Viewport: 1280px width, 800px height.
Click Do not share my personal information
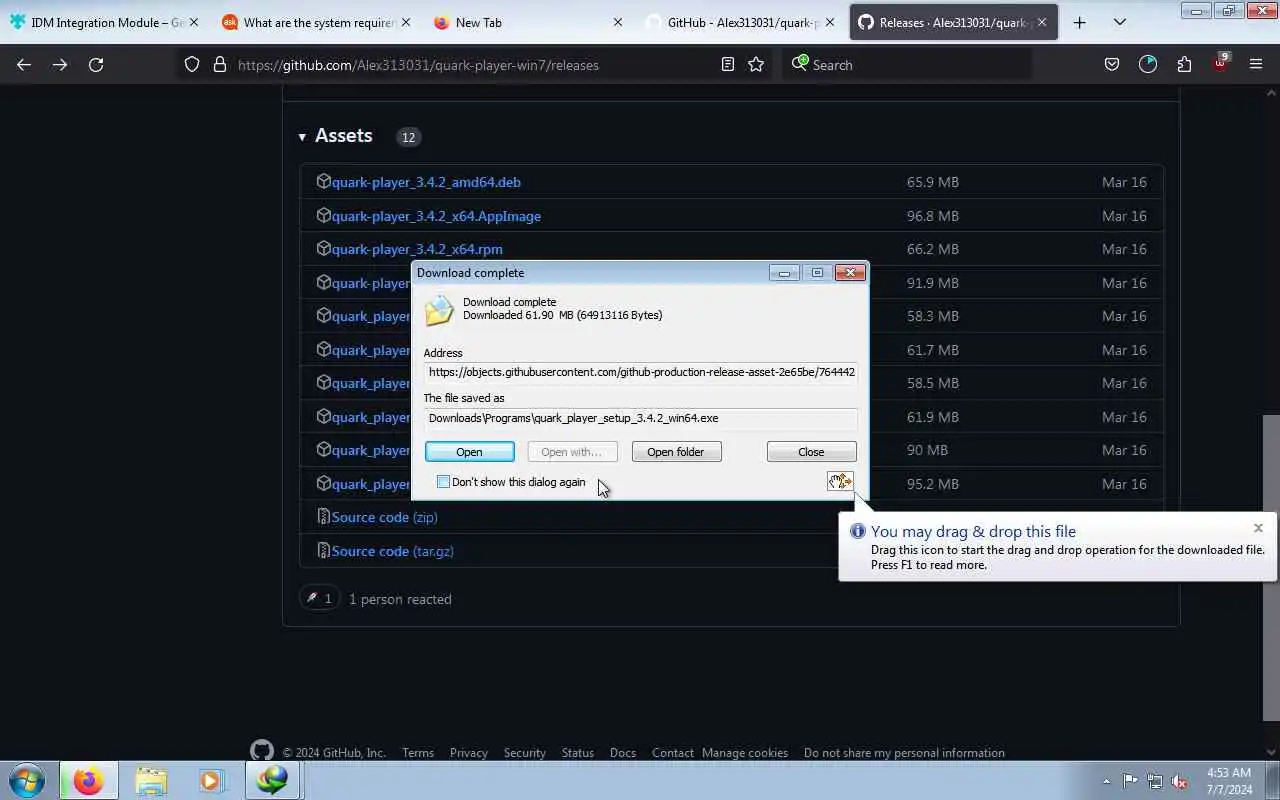pos(904,753)
